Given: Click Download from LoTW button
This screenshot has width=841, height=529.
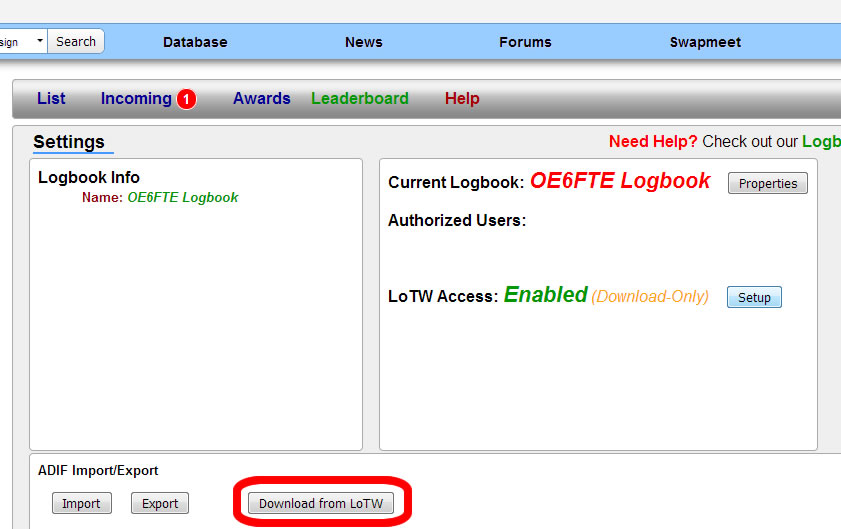Looking at the screenshot, I should (321, 503).
